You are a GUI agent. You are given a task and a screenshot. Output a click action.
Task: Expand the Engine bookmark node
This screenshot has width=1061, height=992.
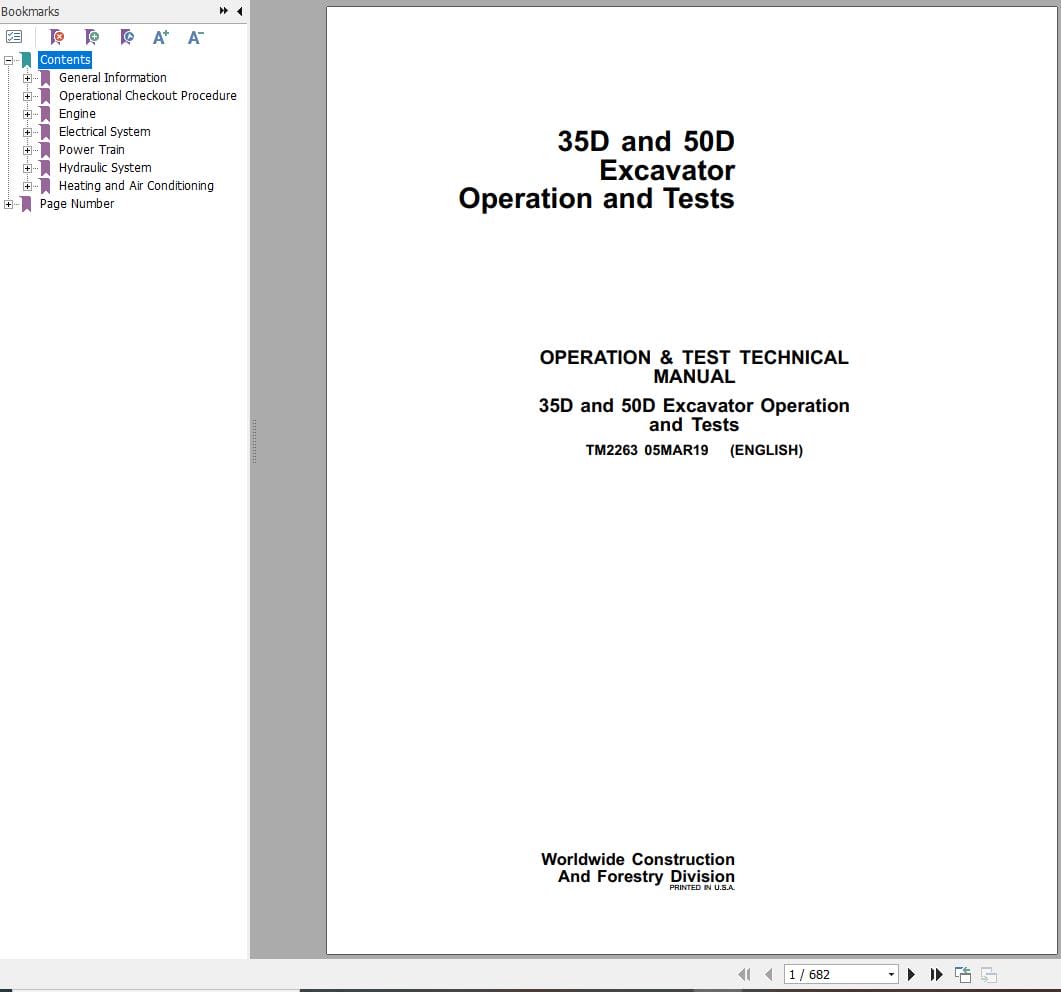tap(27, 114)
